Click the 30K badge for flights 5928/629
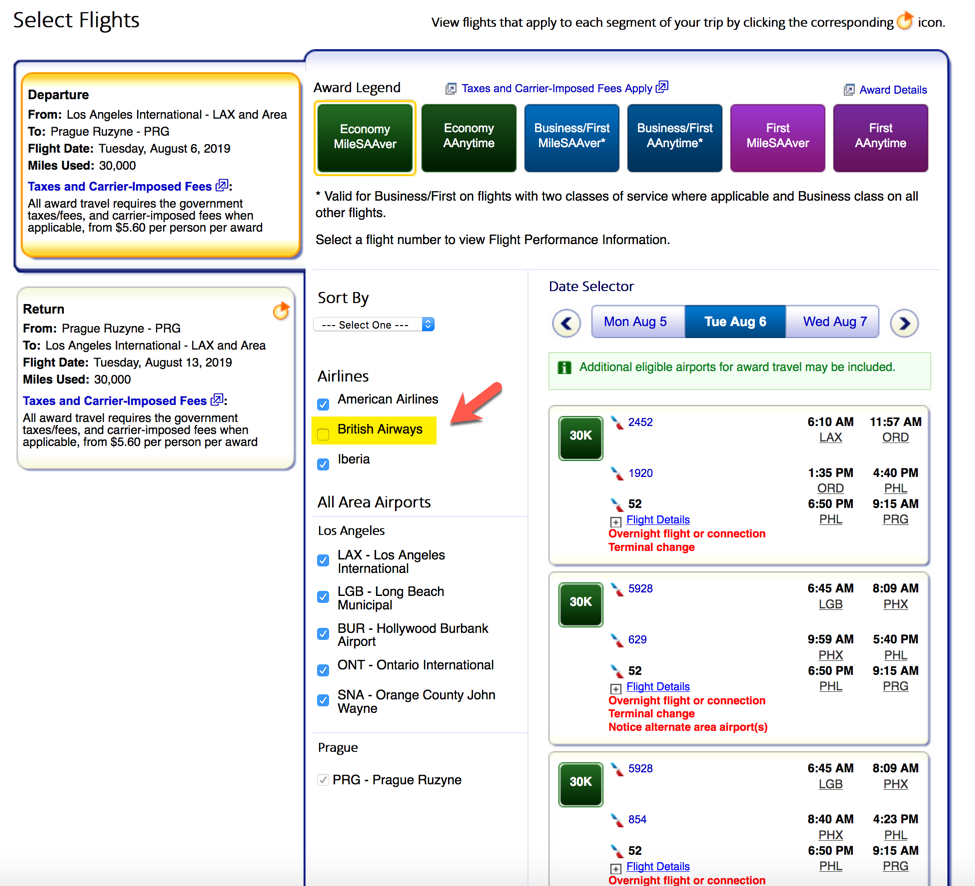Viewport: 975px width, 886px height. 580,604
